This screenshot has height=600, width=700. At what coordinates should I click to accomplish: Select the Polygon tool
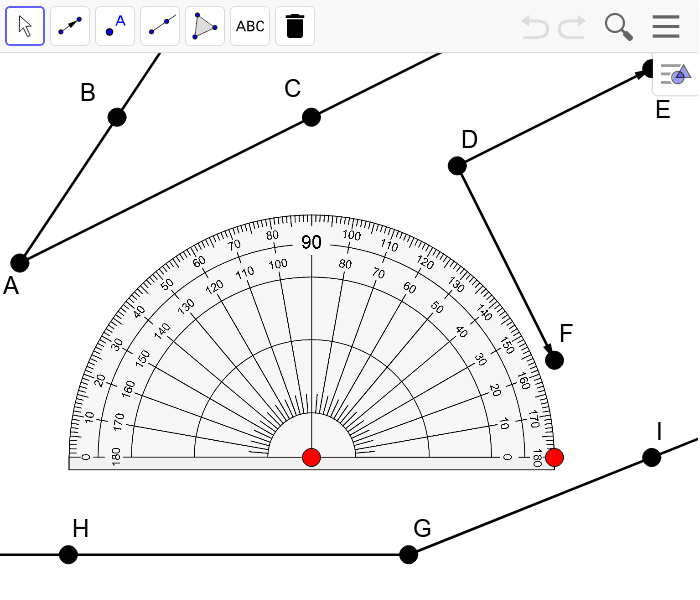tap(205, 26)
